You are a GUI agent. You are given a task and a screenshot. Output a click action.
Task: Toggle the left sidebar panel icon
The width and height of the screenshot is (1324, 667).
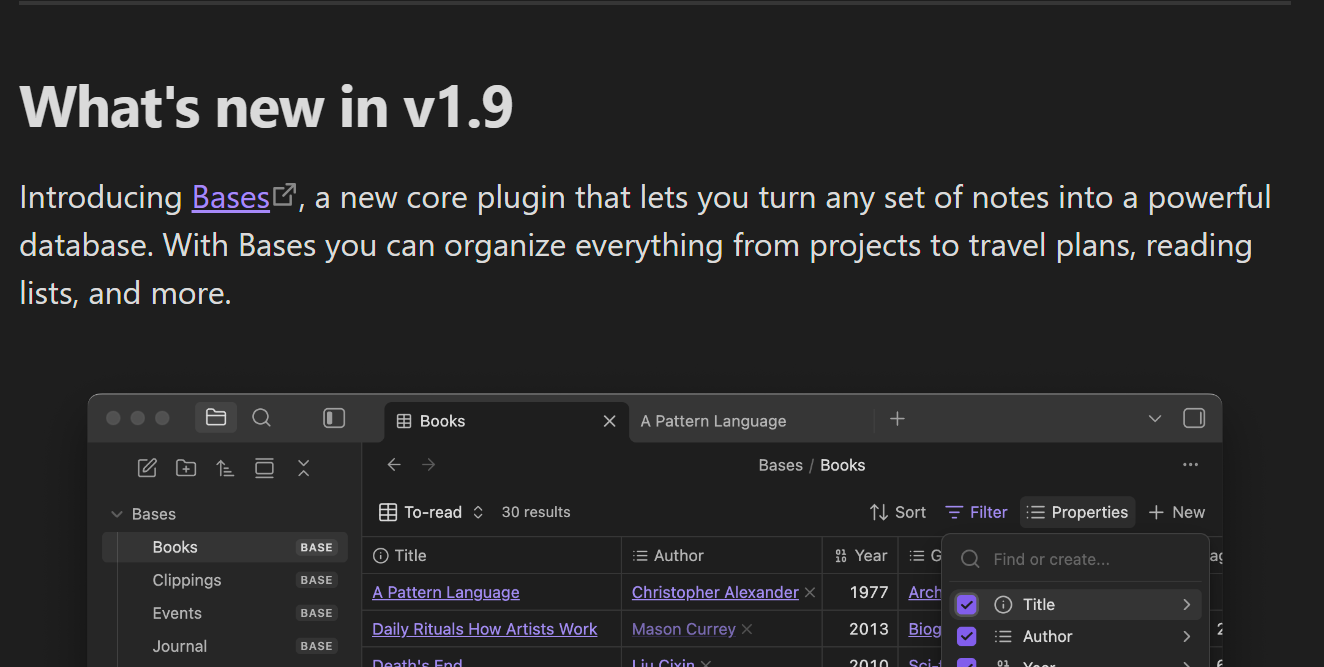(334, 418)
